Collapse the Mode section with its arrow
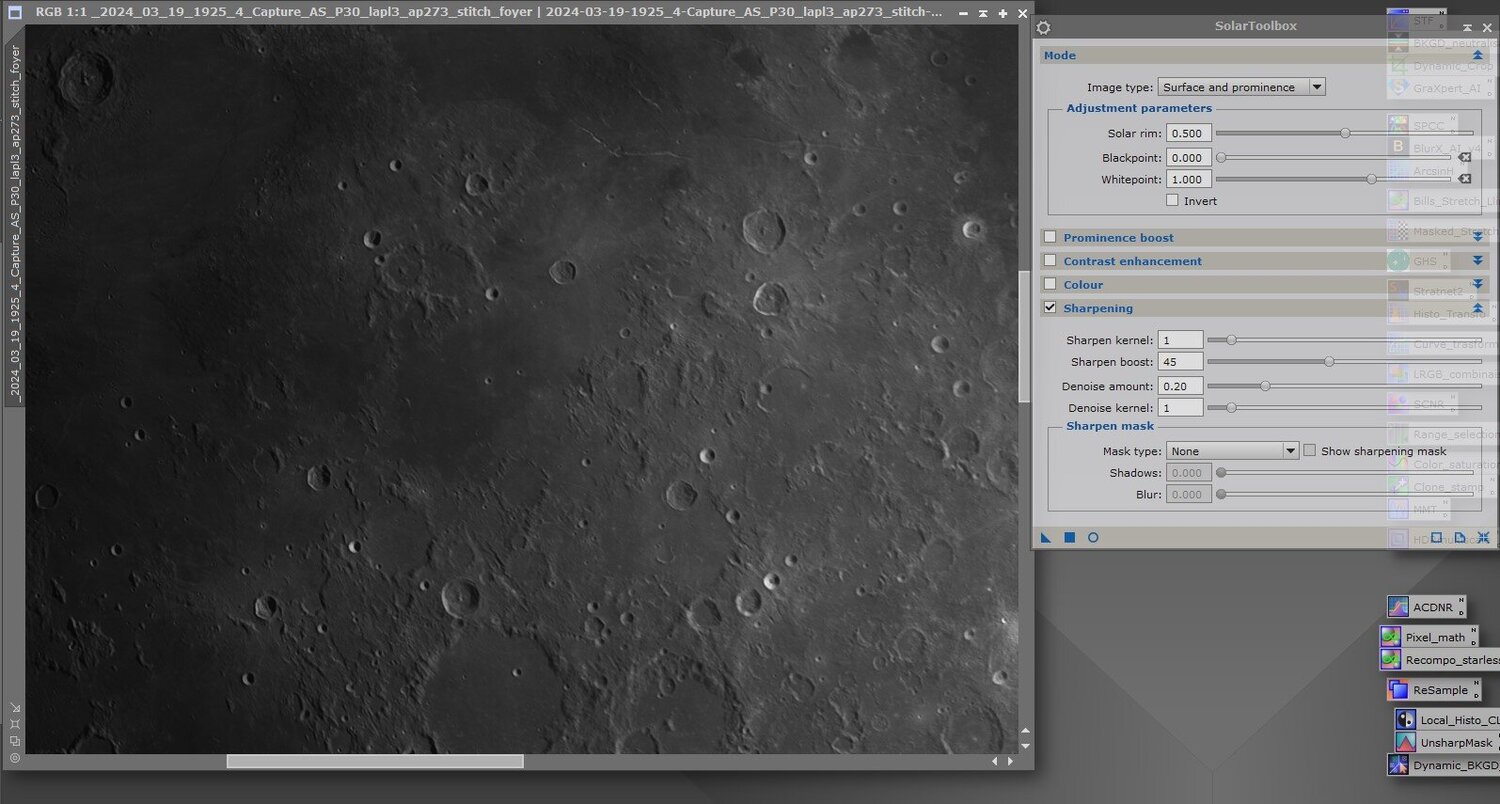The height and width of the screenshot is (804, 1500). 1477,56
